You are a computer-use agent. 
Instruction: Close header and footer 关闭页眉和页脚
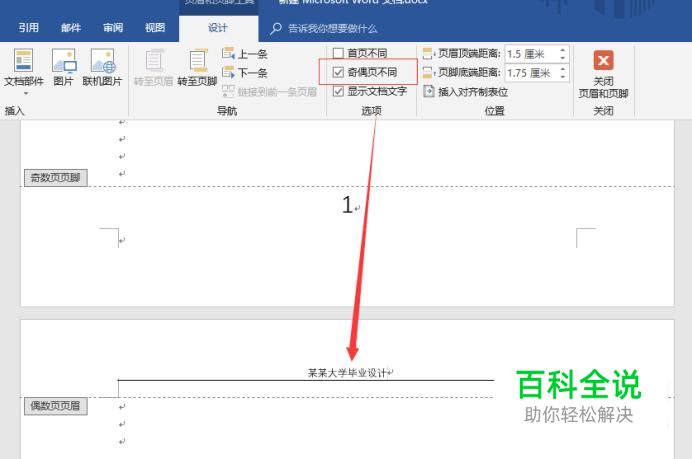pos(603,74)
